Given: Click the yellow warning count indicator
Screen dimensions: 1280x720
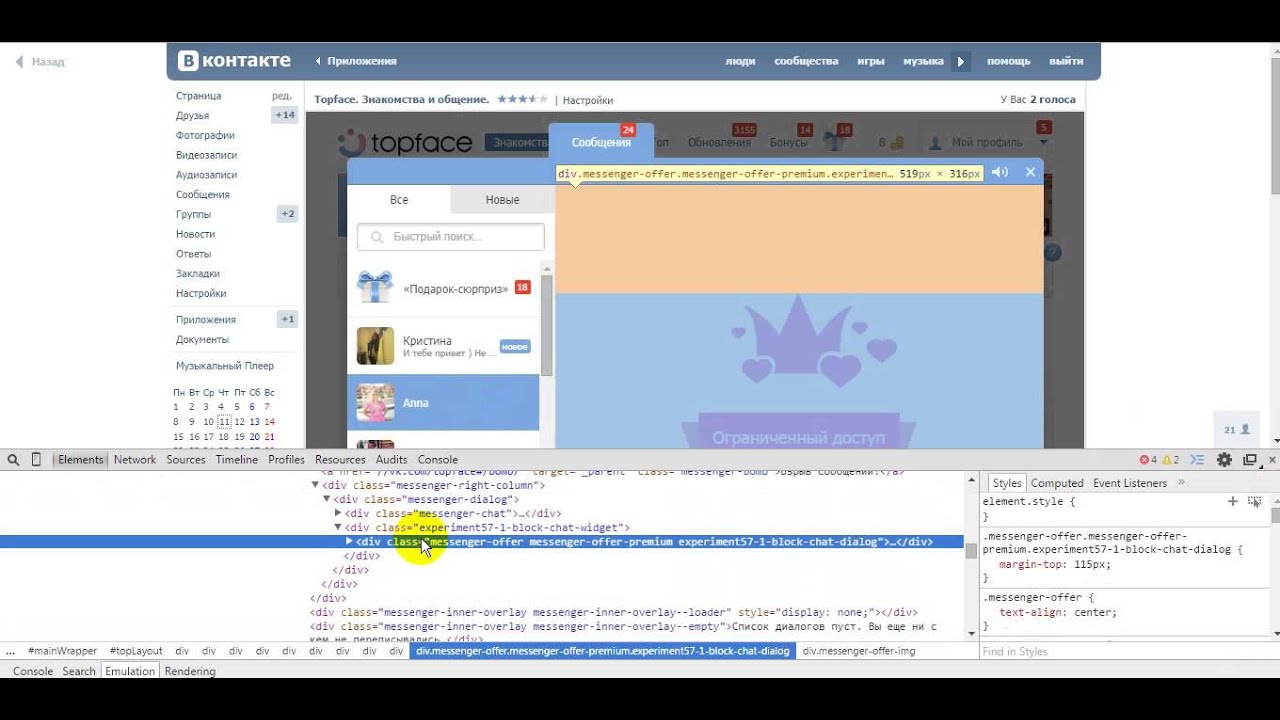Looking at the screenshot, I should pos(1170,460).
